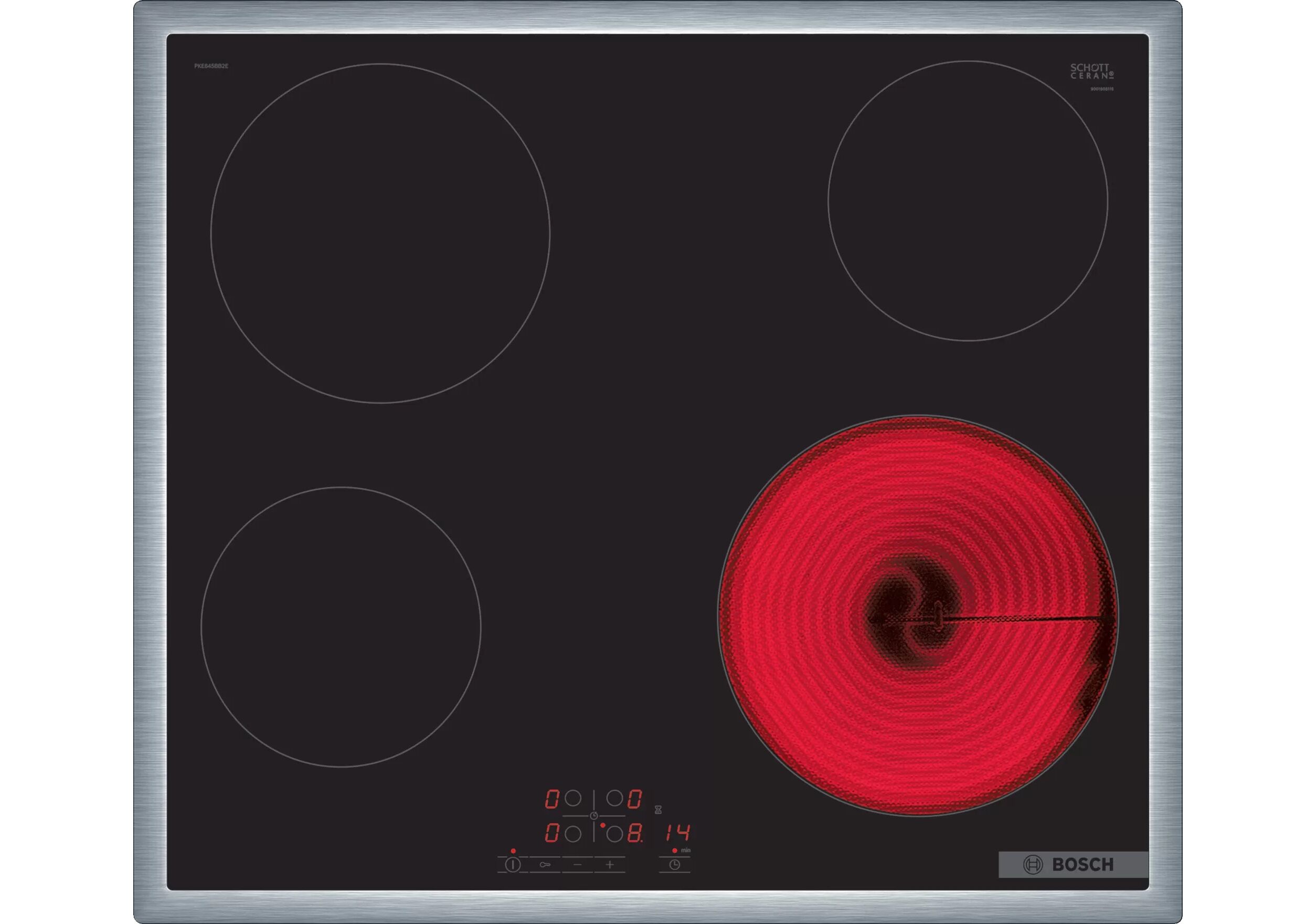The width and height of the screenshot is (1316, 924).
Task: Touch the glowing red front right cooking zone
Action: tap(917, 615)
